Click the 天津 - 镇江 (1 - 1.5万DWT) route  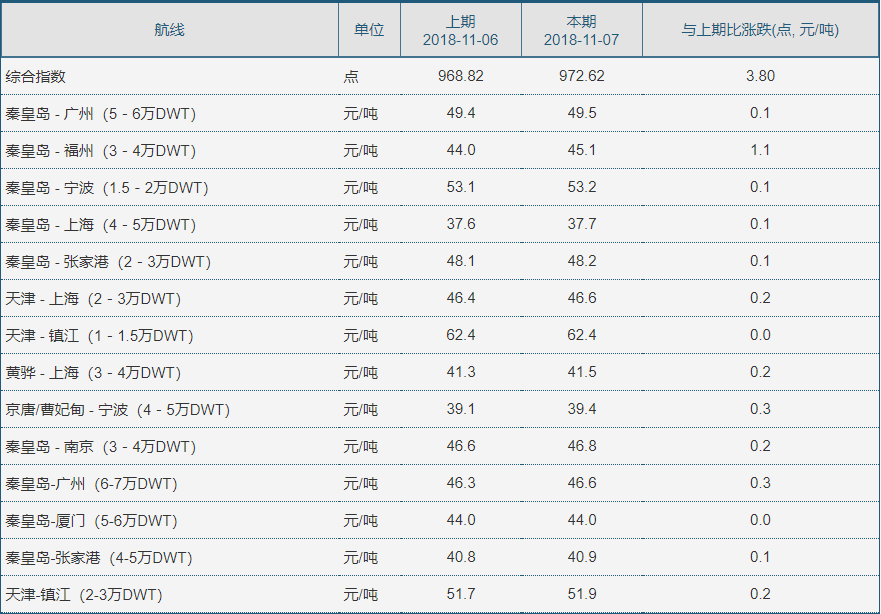(x=99, y=336)
